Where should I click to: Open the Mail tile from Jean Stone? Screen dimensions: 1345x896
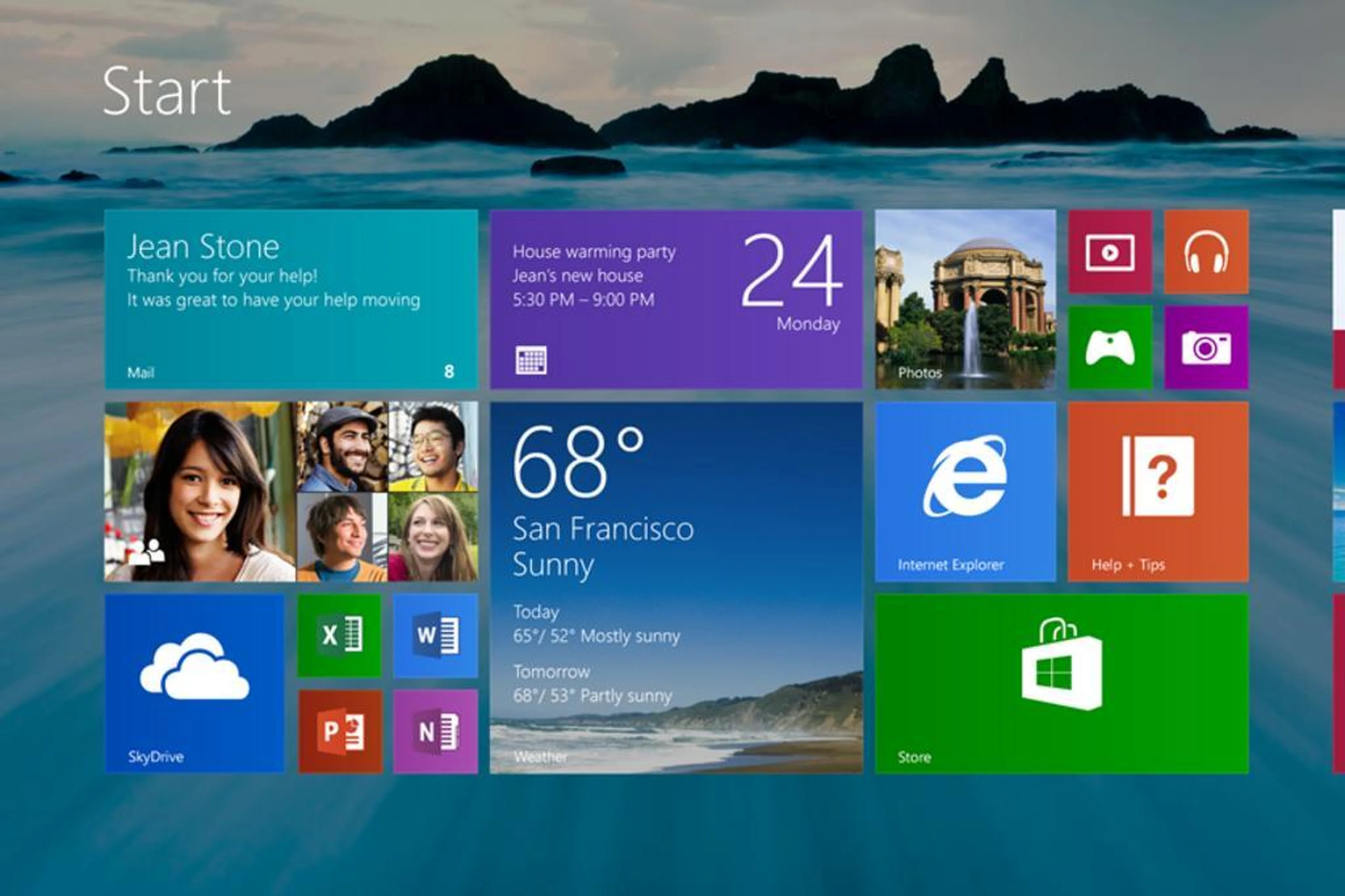click(291, 299)
